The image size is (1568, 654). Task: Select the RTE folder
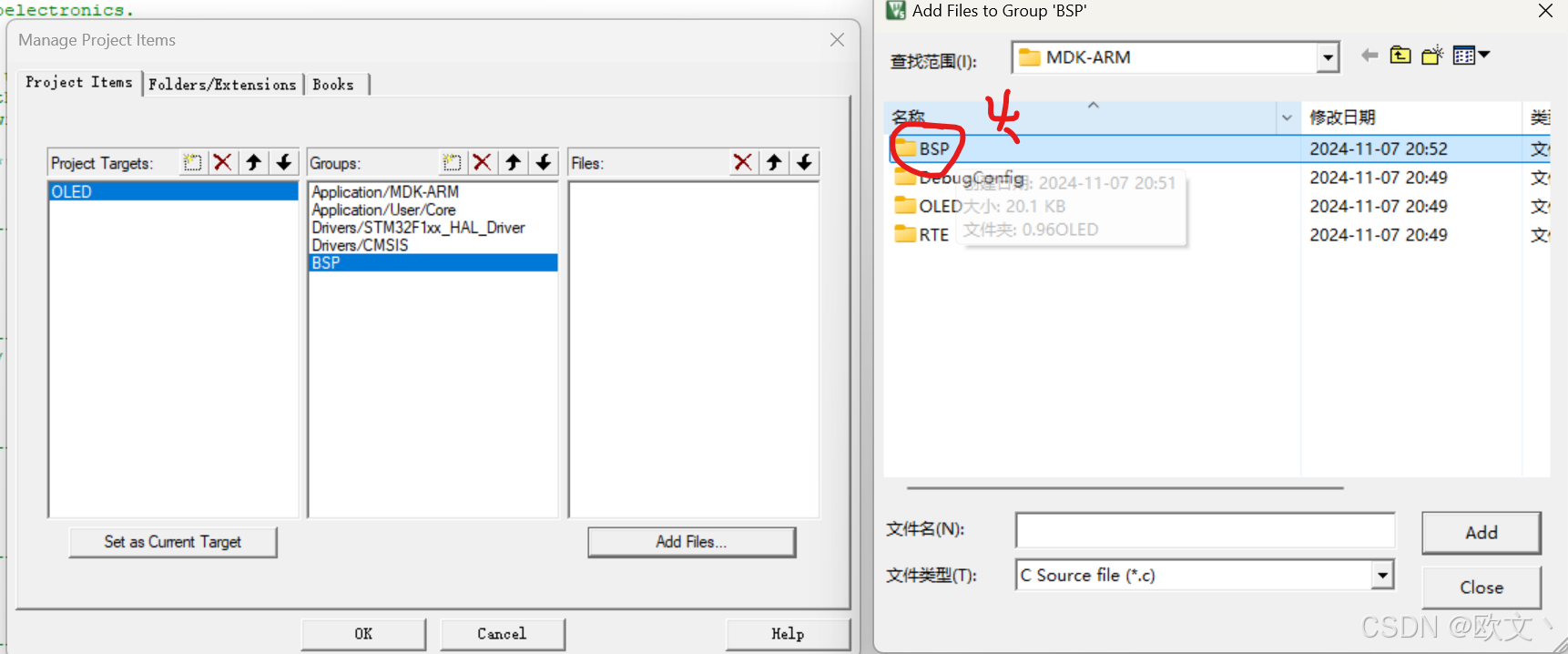coord(922,235)
